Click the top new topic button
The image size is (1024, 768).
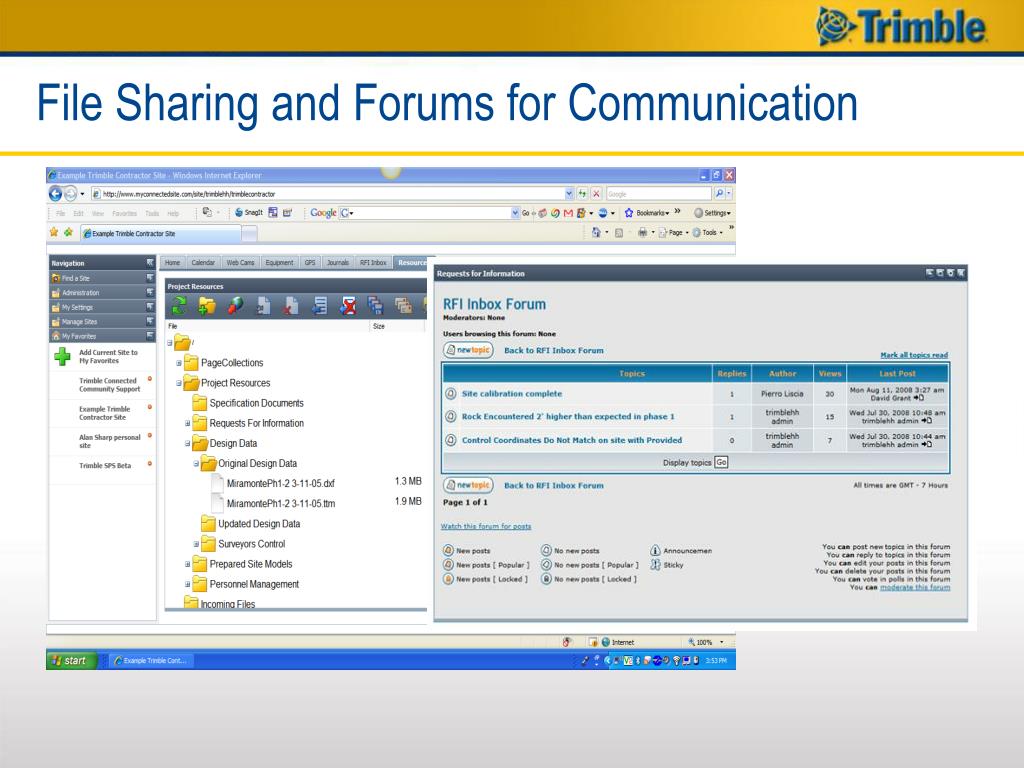[468, 350]
